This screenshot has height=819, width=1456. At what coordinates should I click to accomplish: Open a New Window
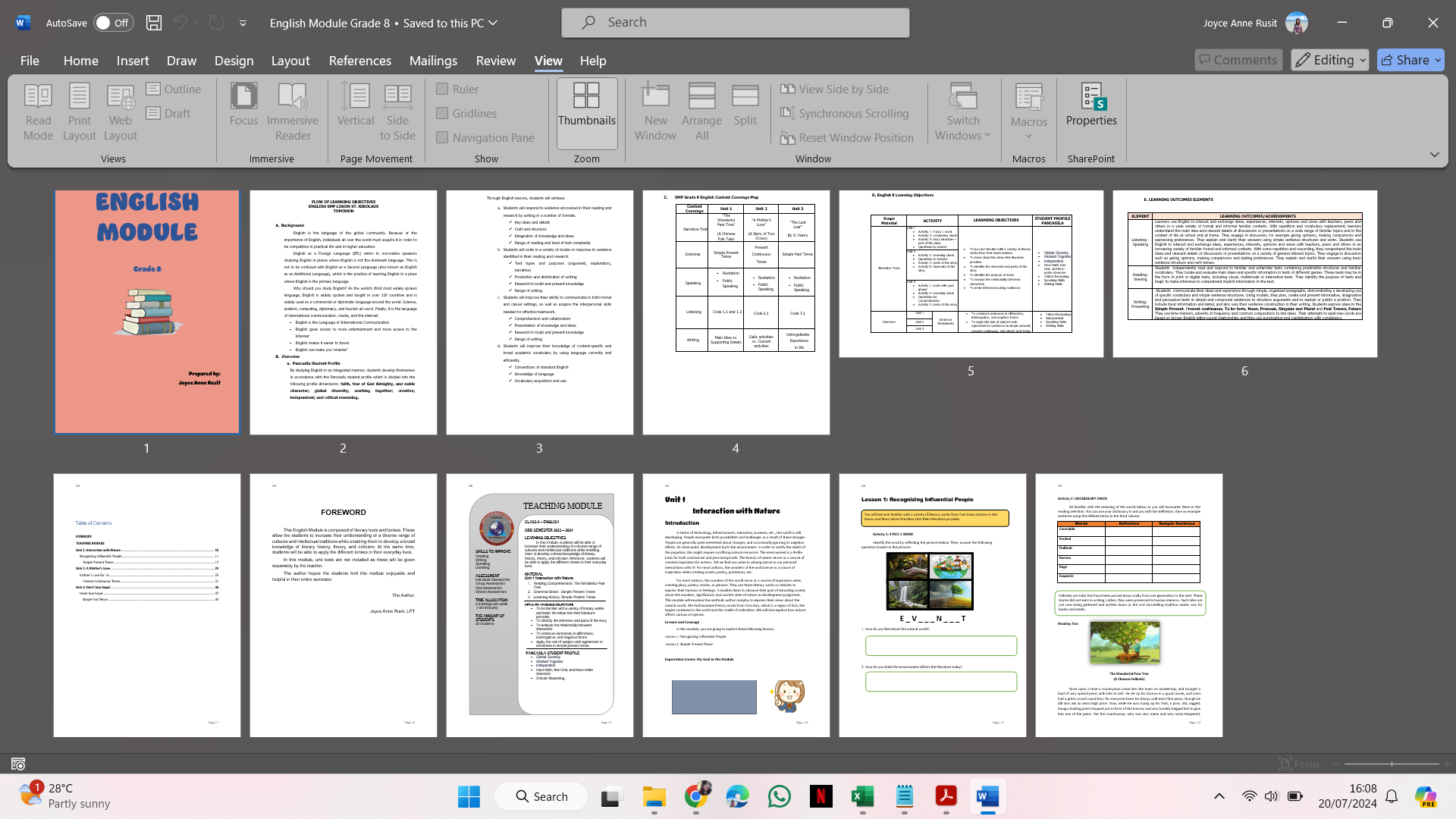(x=655, y=112)
